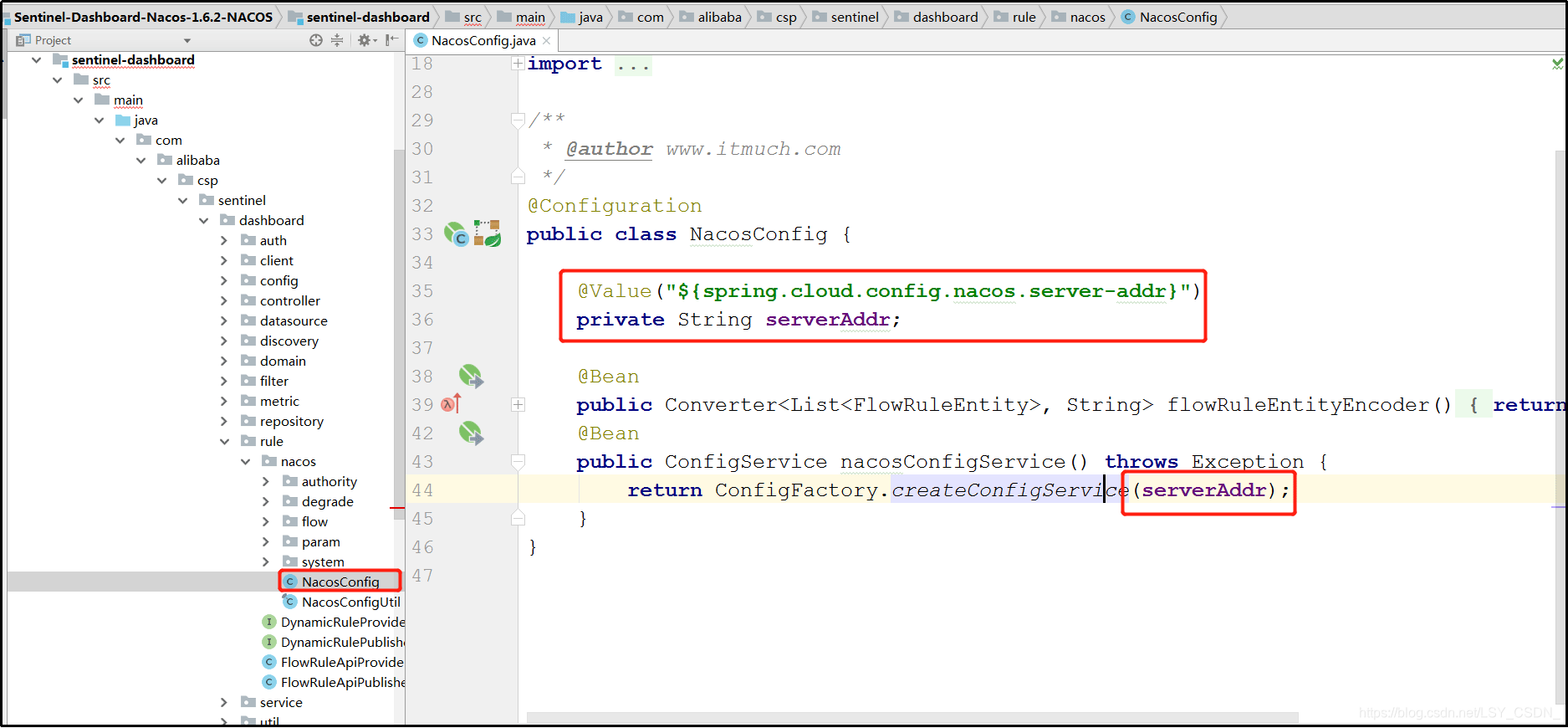The height and width of the screenshot is (728, 1568).
Task: Click line number 44 in gutter
Action: [x=422, y=490]
